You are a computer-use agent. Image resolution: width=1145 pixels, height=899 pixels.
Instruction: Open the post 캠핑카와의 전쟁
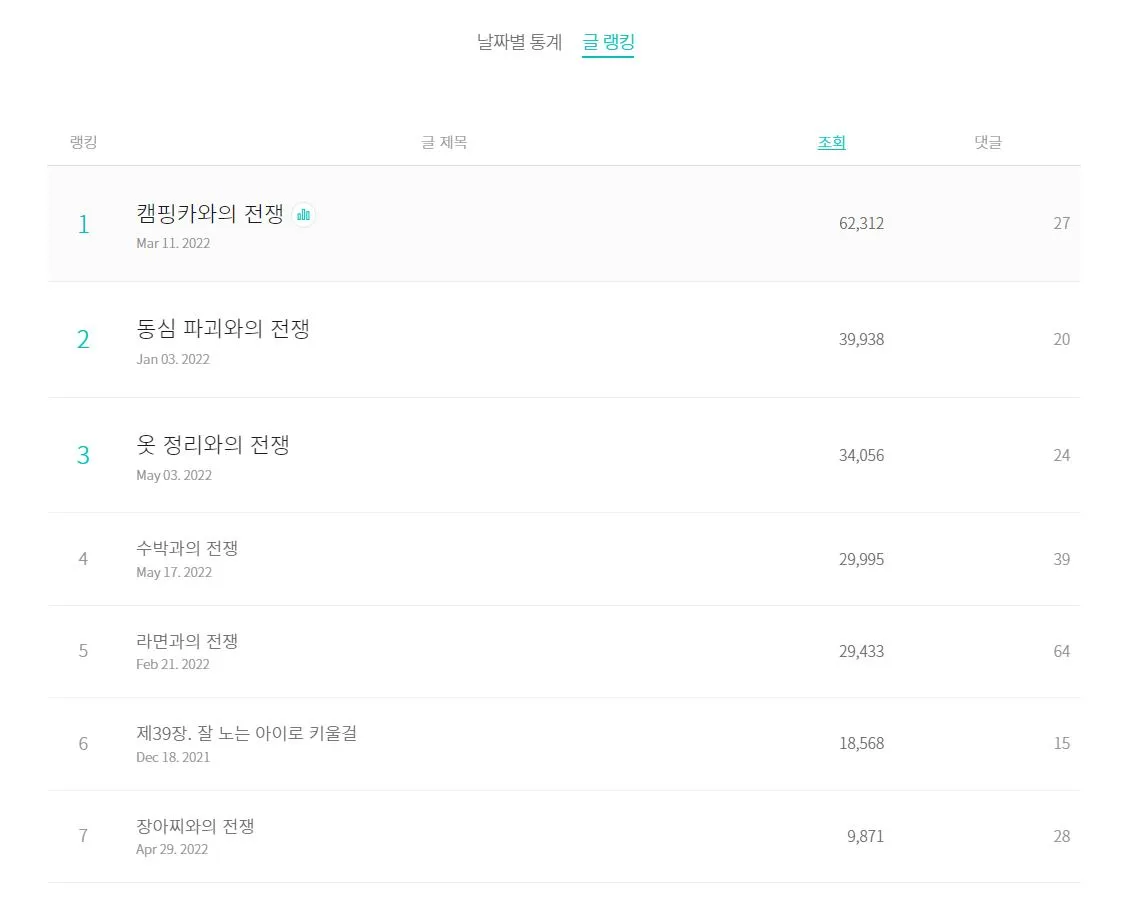coord(210,213)
